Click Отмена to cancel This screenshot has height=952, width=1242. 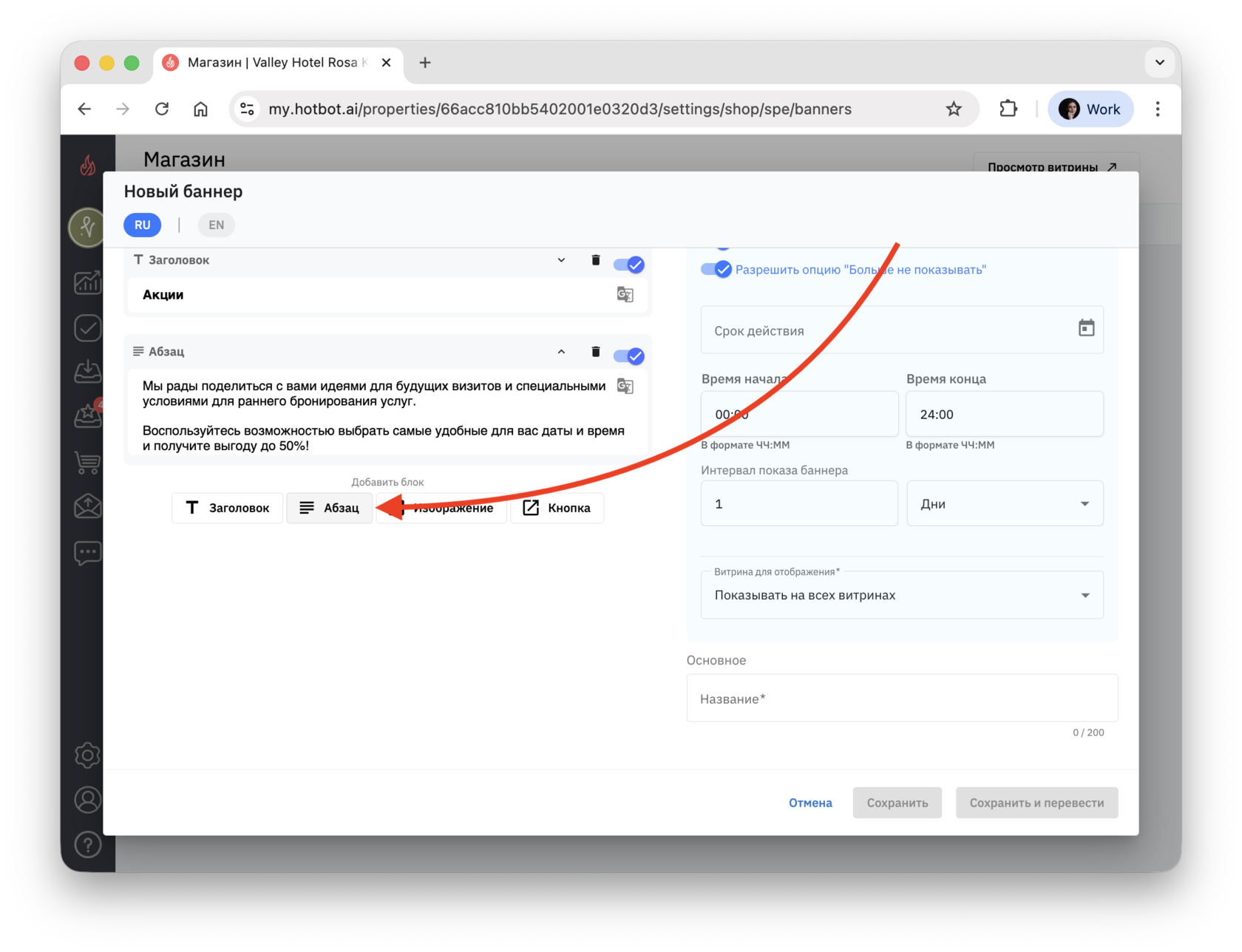click(x=810, y=803)
